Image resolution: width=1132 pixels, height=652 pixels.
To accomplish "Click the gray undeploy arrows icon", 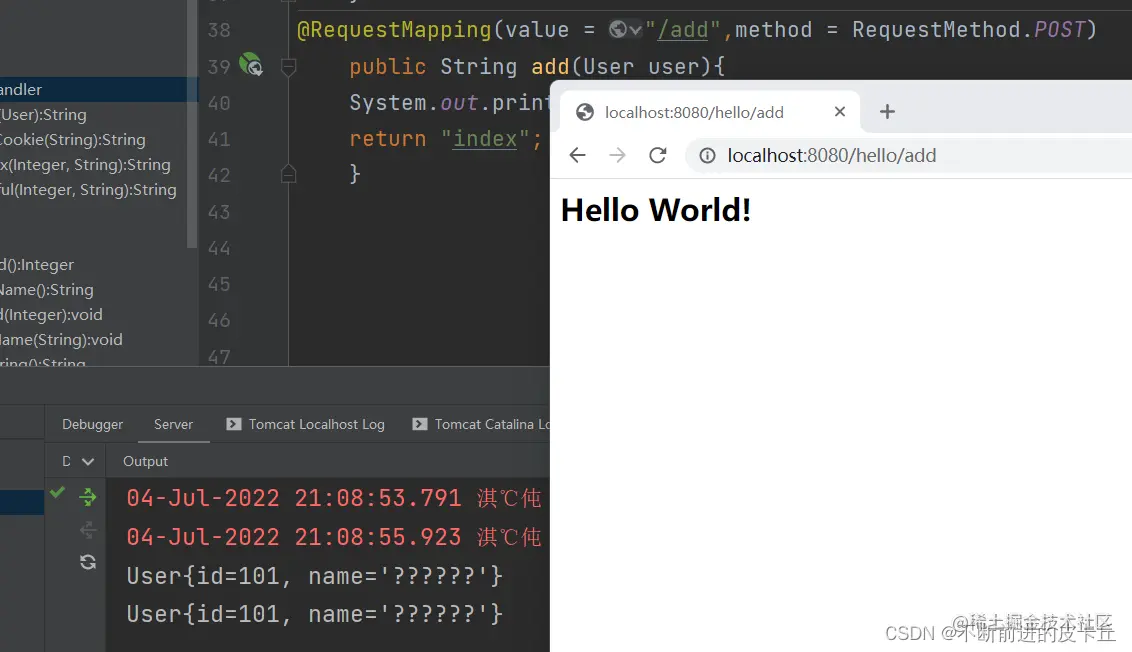I will click(x=88, y=531).
